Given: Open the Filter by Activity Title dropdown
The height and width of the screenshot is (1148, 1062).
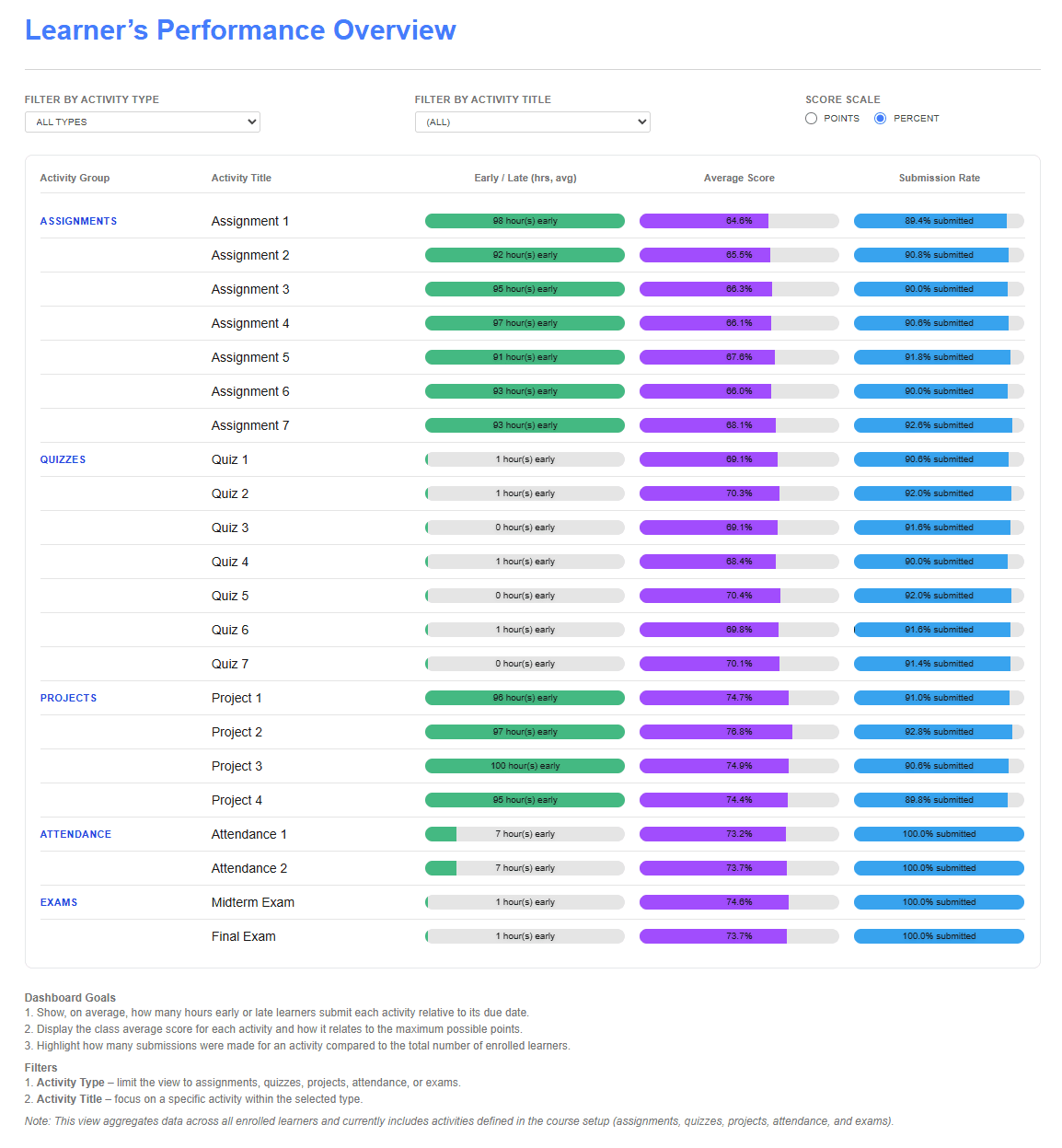Looking at the screenshot, I should [x=532, y=122].
